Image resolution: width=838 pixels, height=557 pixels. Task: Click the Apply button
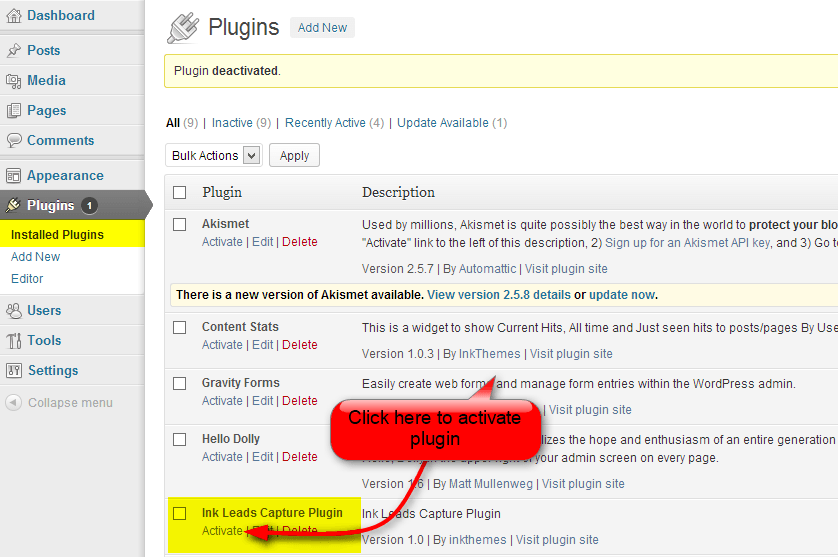click(x=294, y=156)
